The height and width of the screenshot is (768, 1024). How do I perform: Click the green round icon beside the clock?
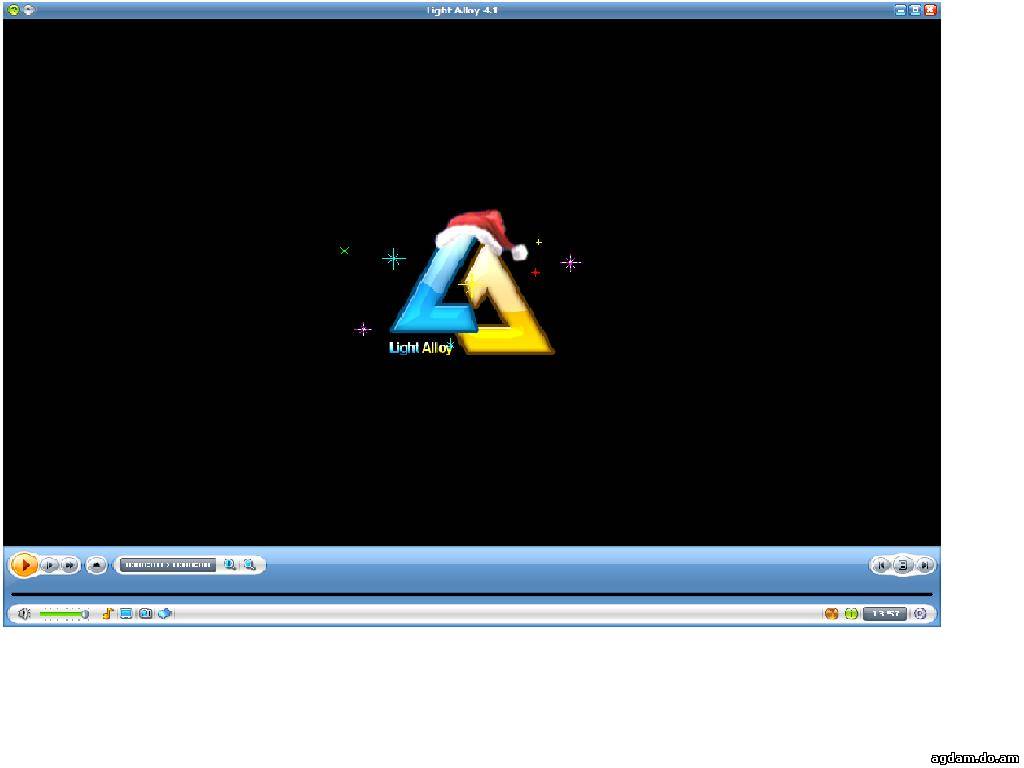coord(851,614)
